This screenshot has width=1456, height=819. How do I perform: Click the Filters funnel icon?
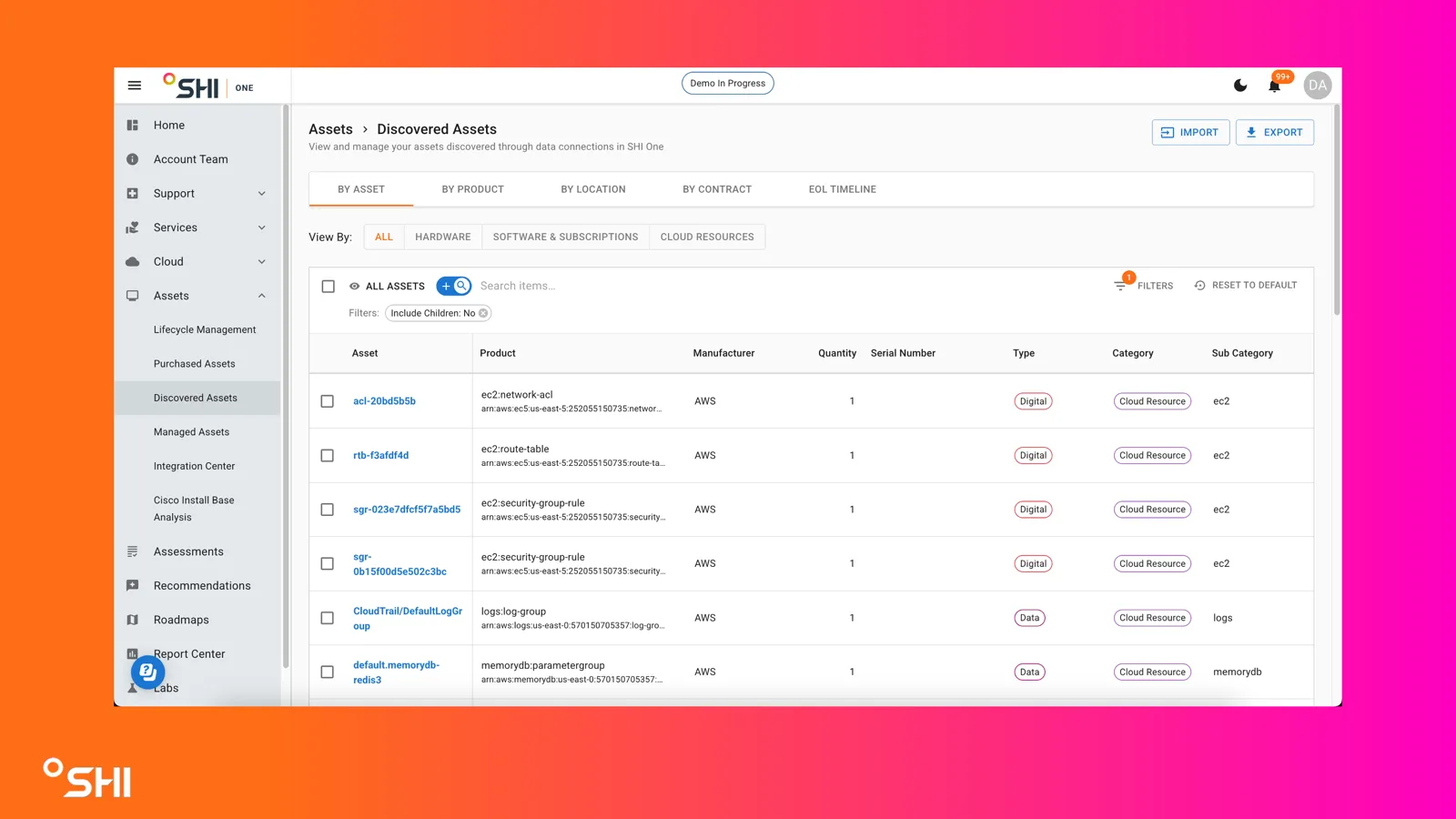1120,286
